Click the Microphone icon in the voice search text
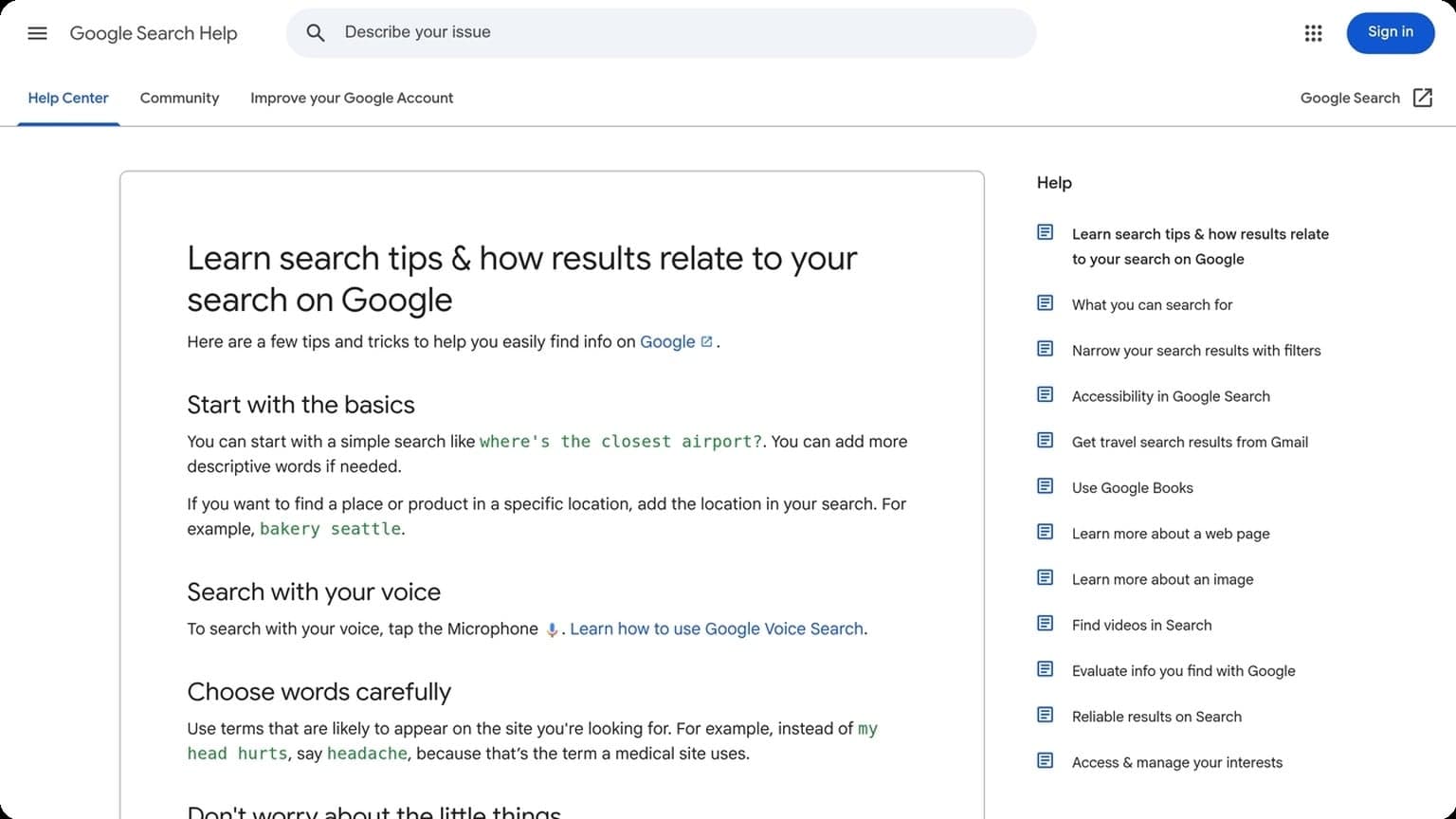This screenshot has height=819, width=1456. click(x=552, y=628)
